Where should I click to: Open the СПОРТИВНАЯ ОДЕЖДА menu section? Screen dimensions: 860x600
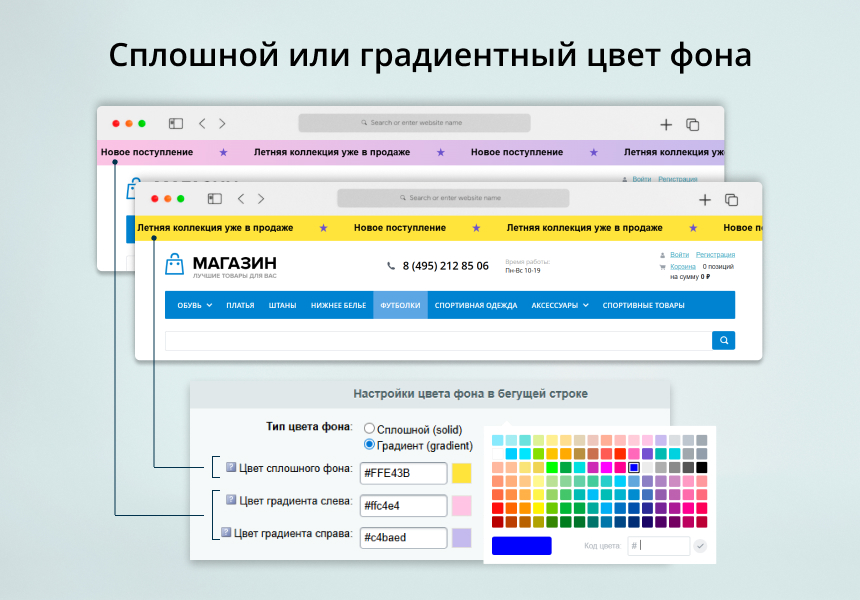(476, 305)
